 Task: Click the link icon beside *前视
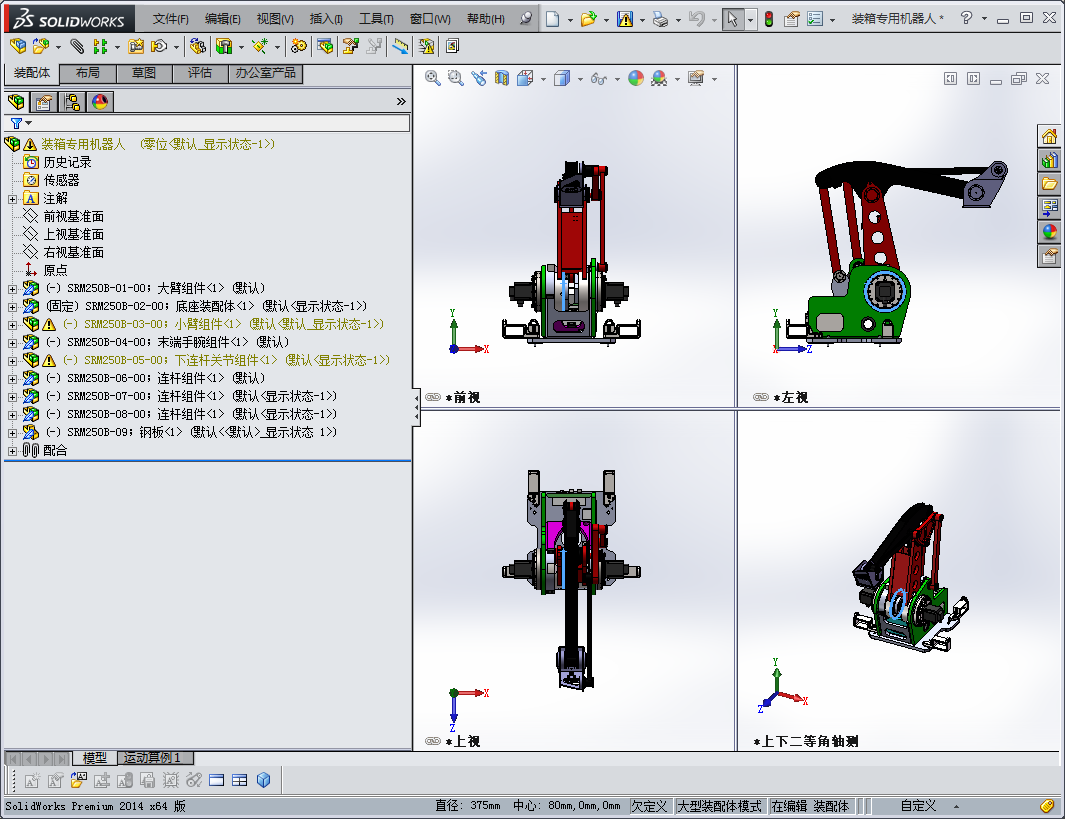click(x=433, y=397)
